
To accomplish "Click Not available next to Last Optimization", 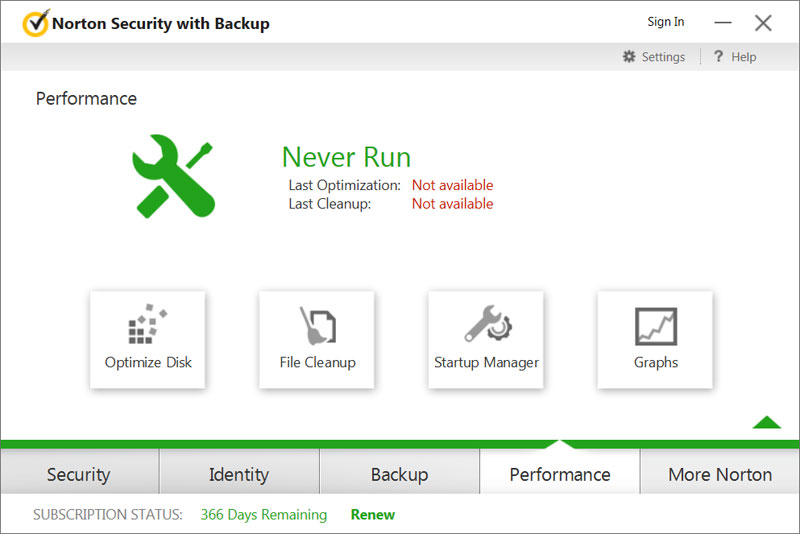I will pyautogui.click(x=453, y=185).
